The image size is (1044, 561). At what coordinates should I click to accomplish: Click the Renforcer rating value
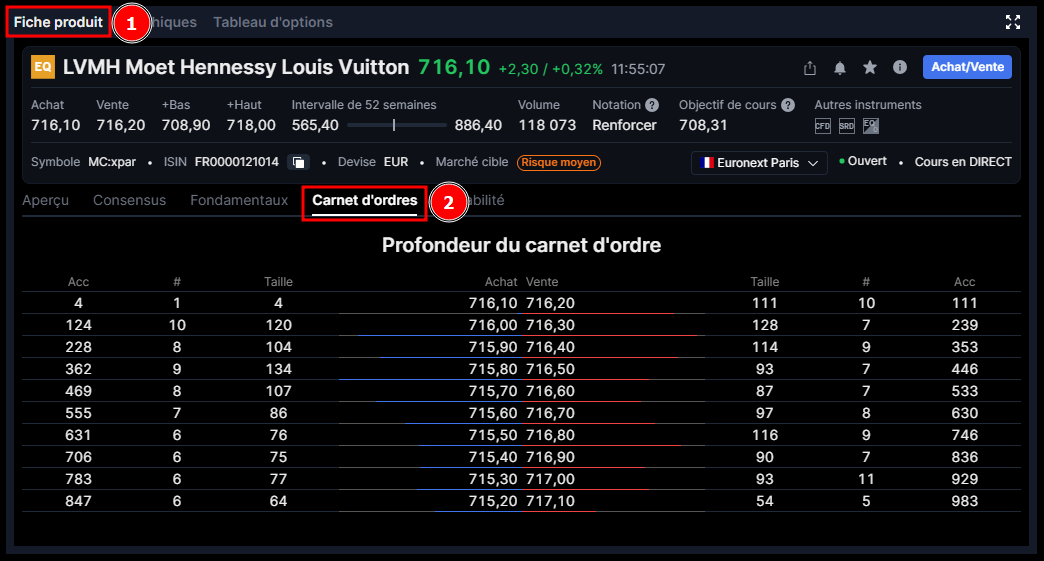pyautogui.click(x=625, y=125)
